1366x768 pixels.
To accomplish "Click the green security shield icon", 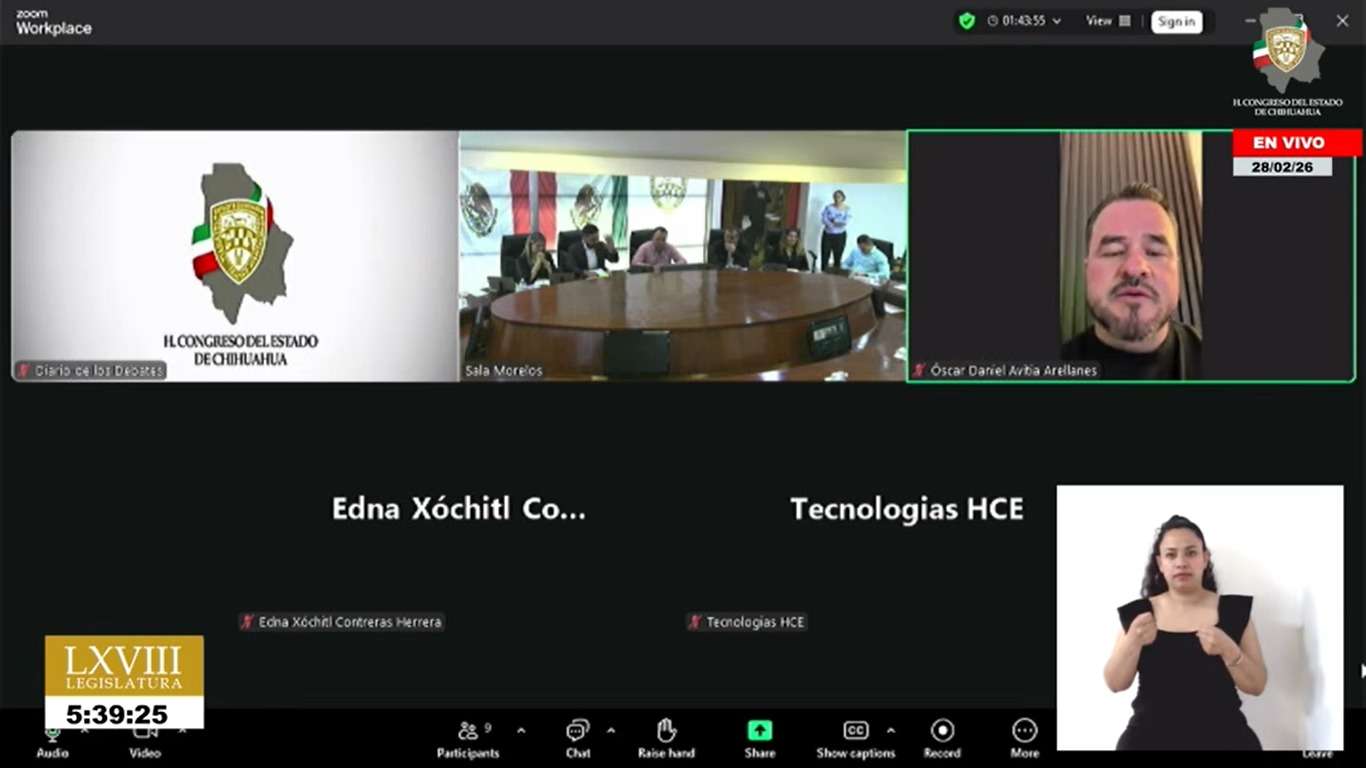I will 966,21.
